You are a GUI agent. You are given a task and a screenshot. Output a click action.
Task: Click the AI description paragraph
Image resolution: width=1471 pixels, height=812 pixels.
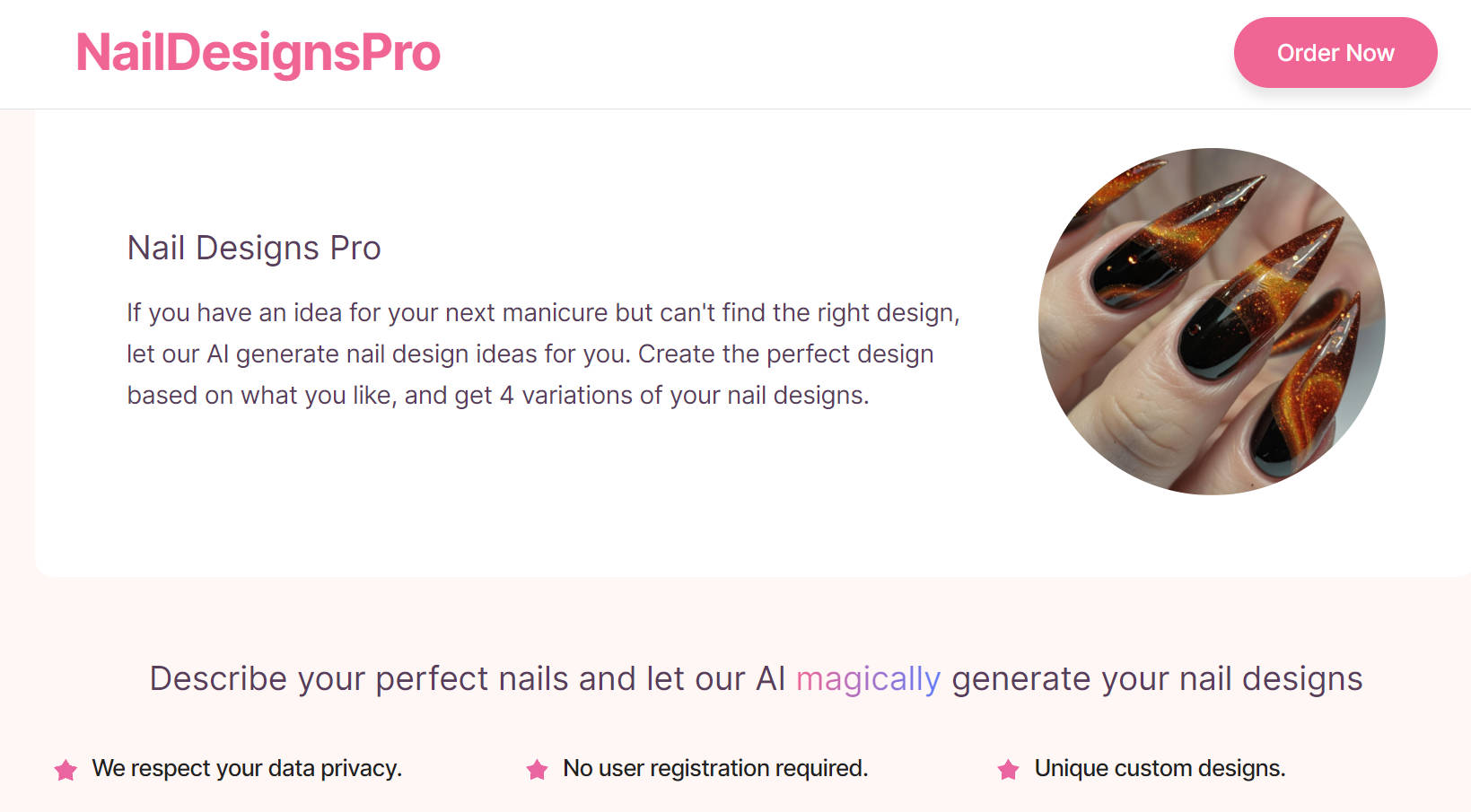543,354
